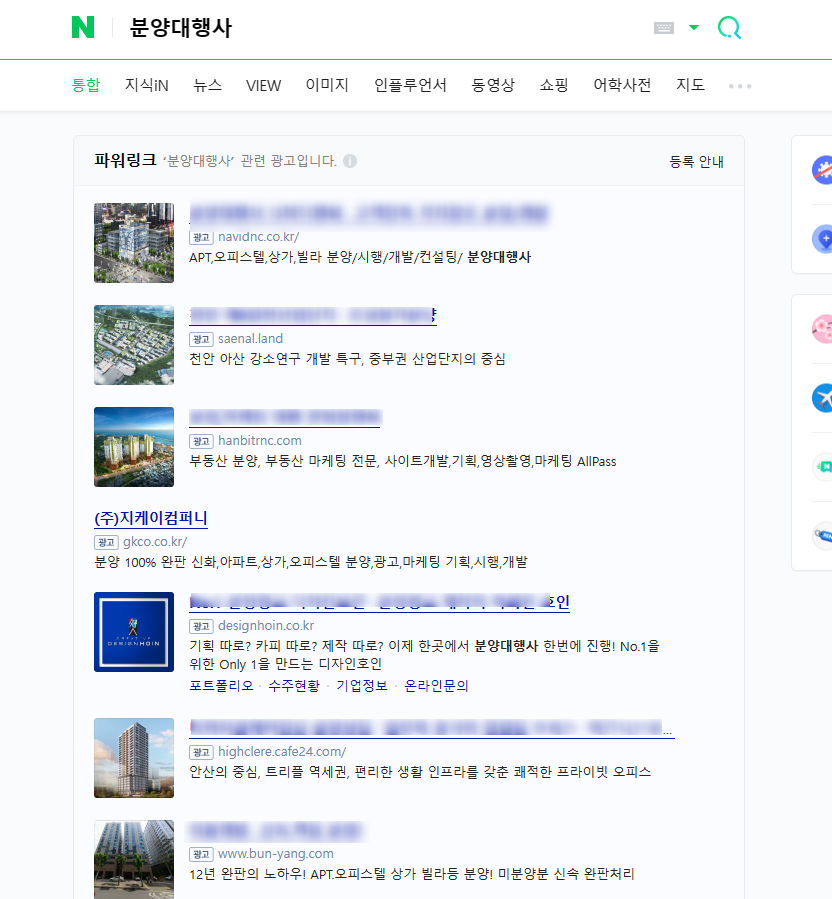This screenshot has width=832, height=899.
Task: Switch to the 이미지 tab
Action: 327,85
